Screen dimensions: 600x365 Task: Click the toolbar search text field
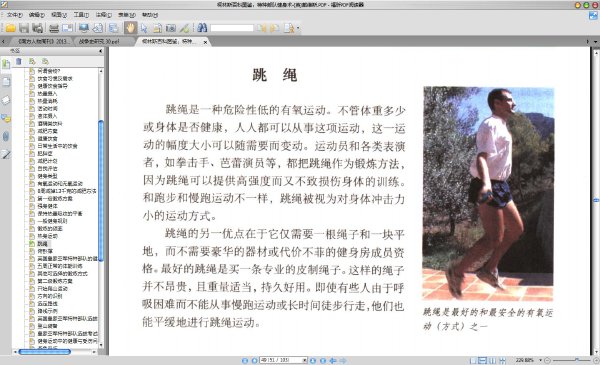[x=232, y=28]
